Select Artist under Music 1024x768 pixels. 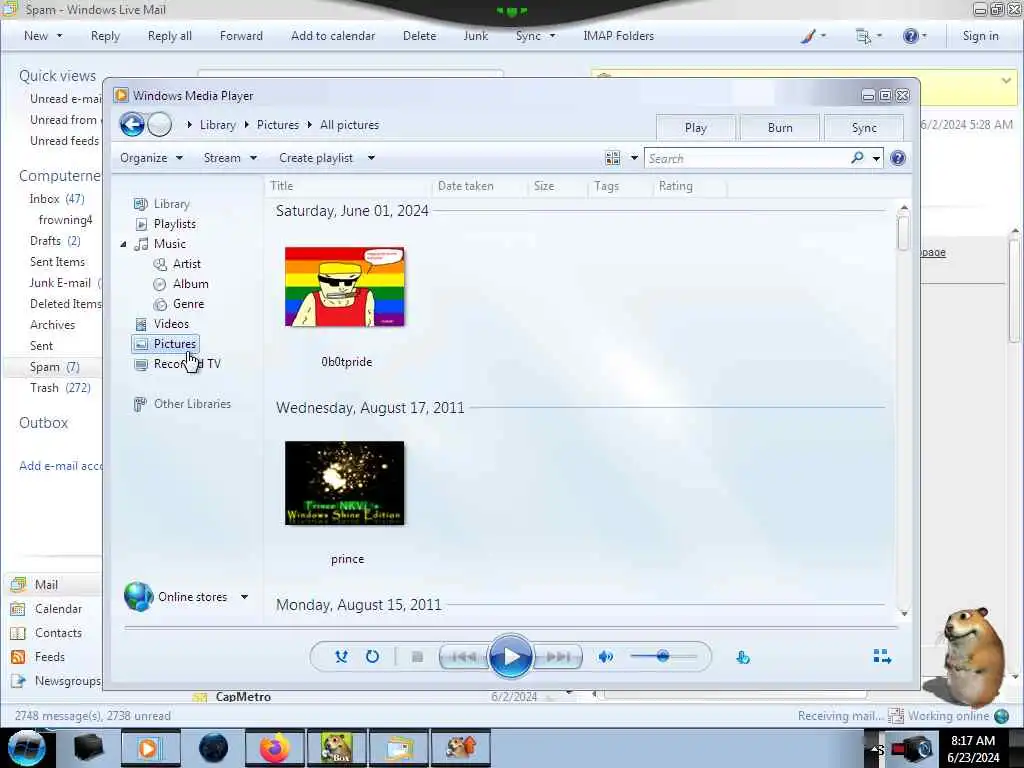point(186,264)
